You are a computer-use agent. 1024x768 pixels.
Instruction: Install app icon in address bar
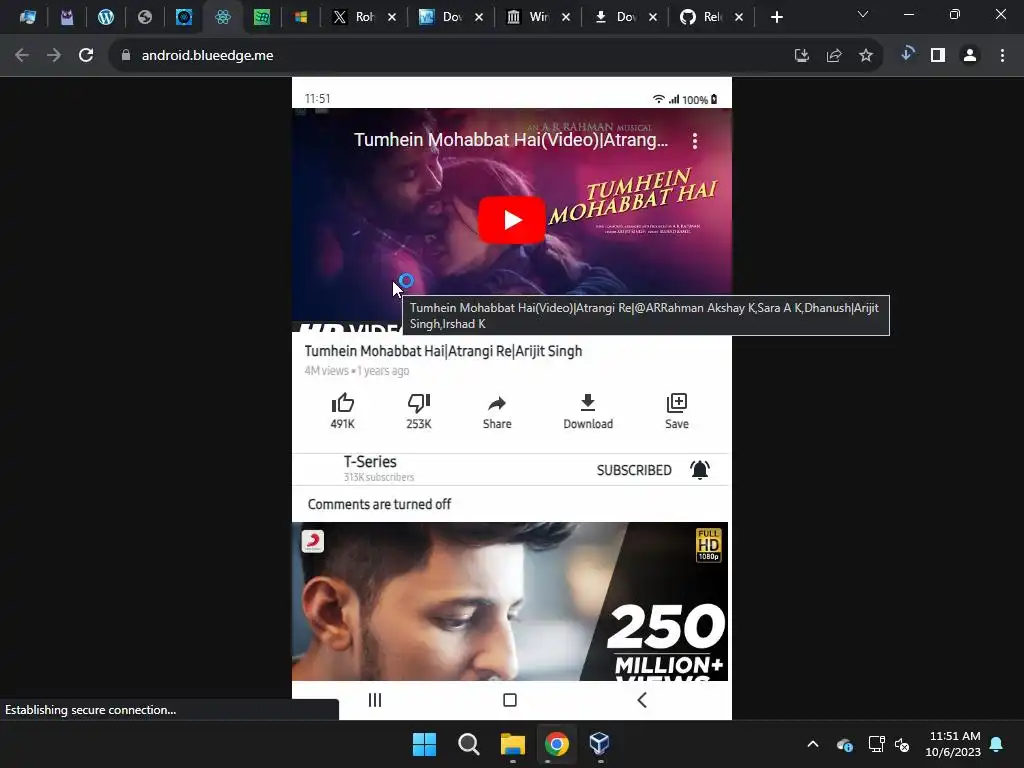pos(801,56)
